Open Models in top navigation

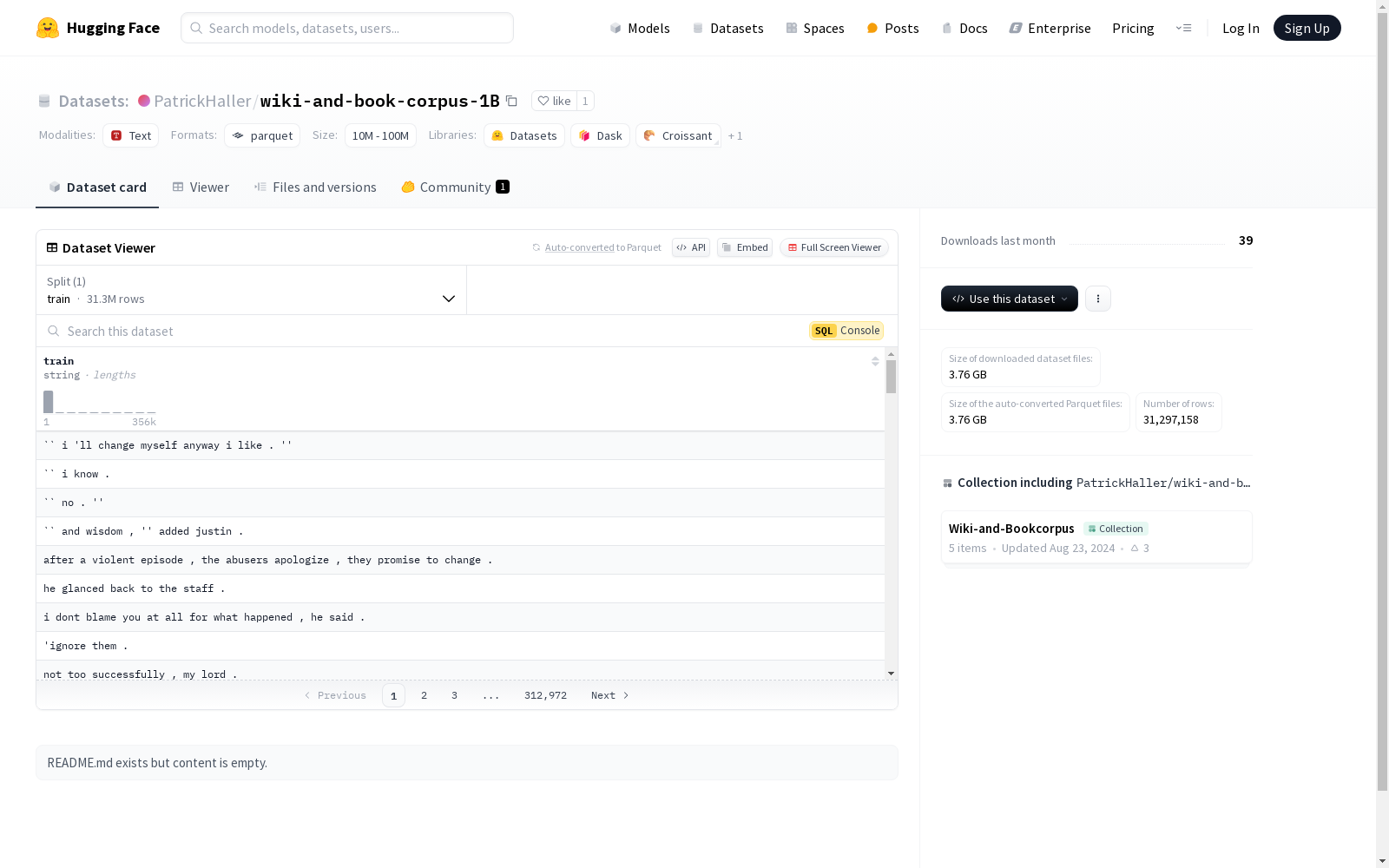(x=640, y=28)
